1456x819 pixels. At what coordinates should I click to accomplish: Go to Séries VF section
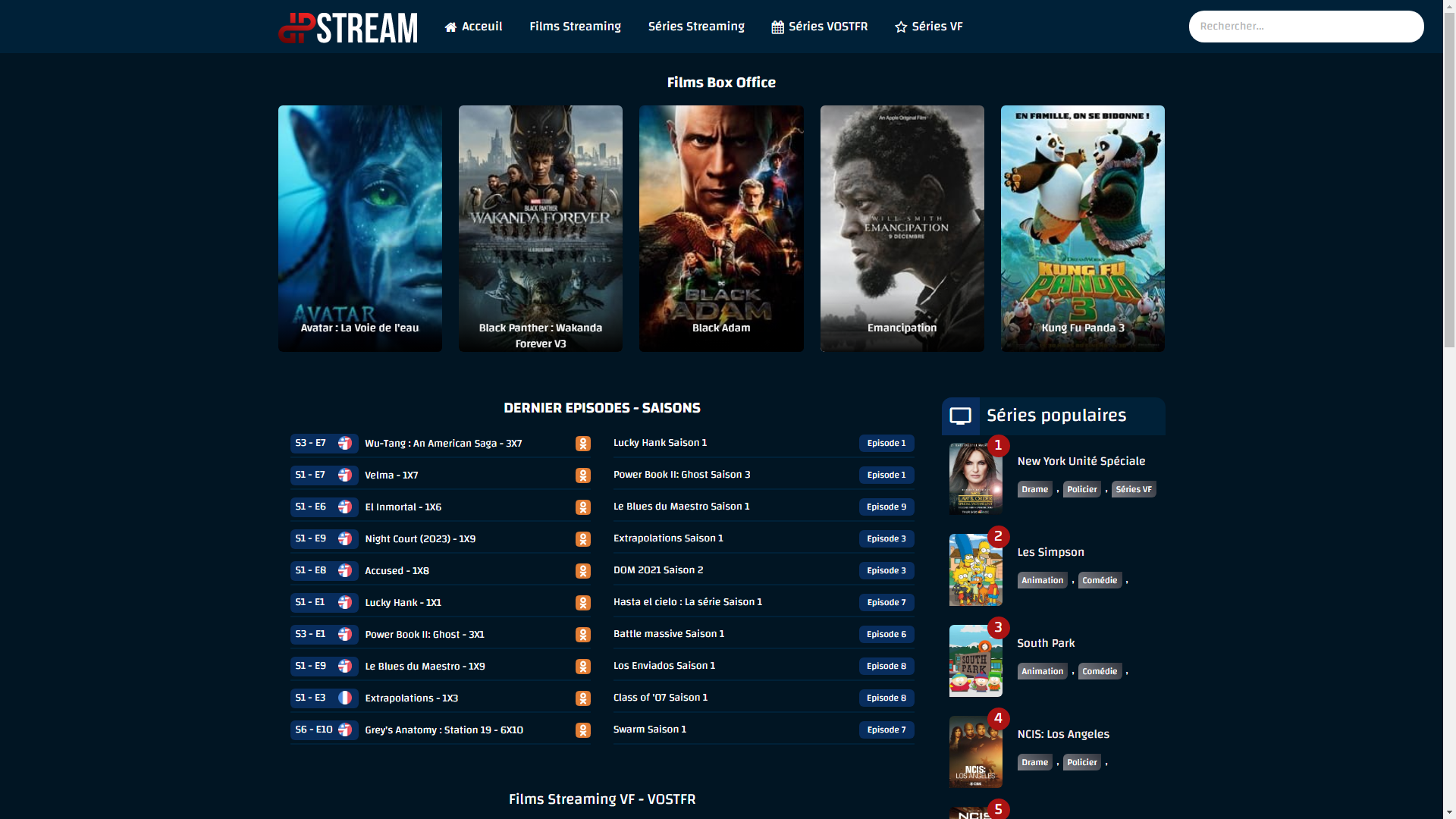click(928, 27)
